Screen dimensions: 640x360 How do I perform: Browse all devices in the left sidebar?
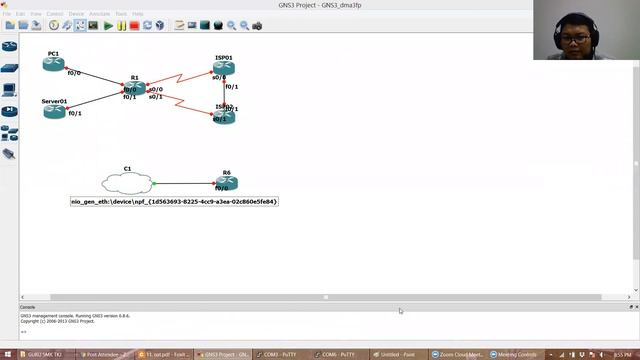tap(9, 133)
